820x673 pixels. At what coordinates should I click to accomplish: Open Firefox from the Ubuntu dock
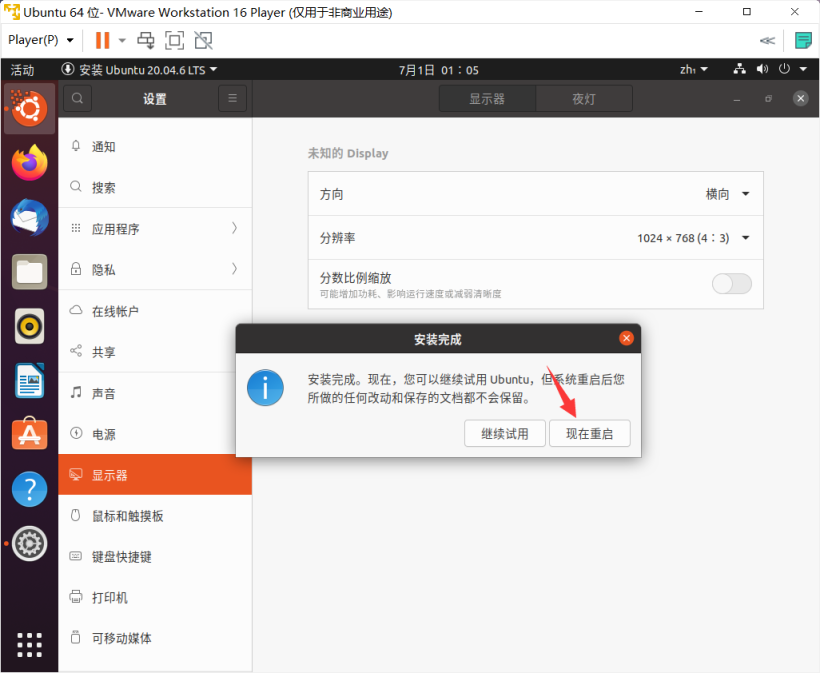click(x=29, y=162)
